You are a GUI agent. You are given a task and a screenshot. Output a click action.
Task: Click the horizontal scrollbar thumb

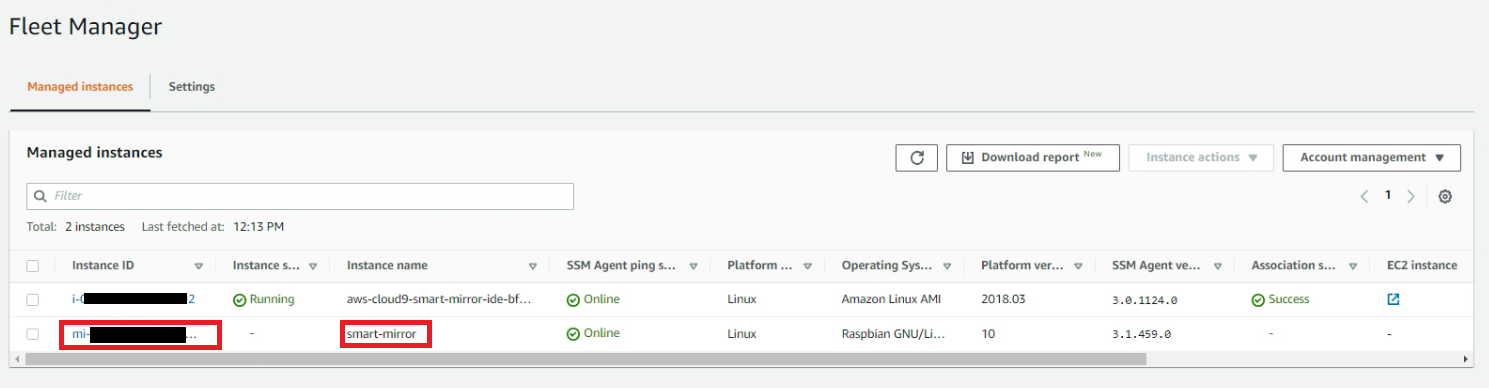[586, 358]
